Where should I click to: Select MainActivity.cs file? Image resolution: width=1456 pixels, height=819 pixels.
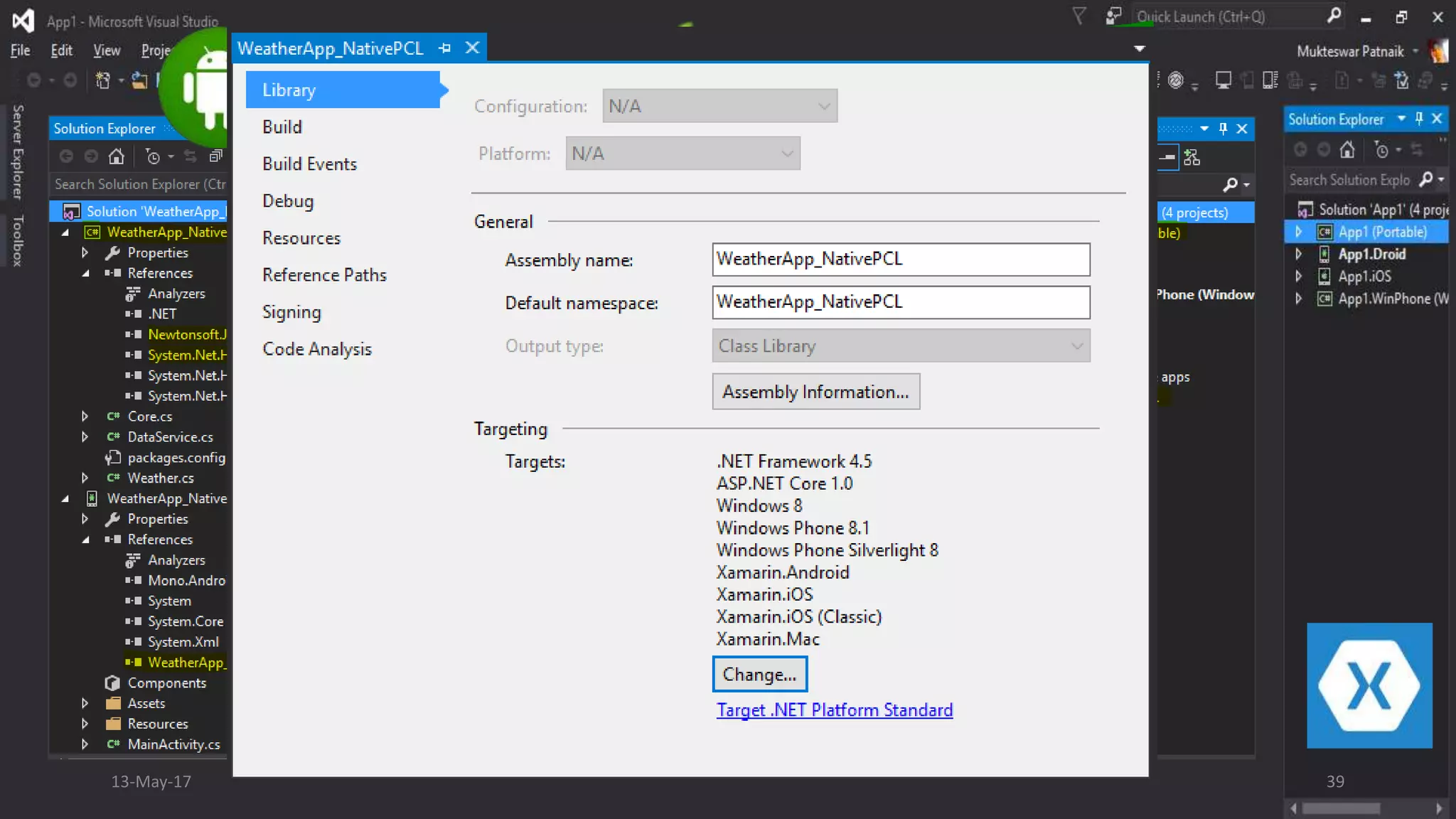(174, 744)
